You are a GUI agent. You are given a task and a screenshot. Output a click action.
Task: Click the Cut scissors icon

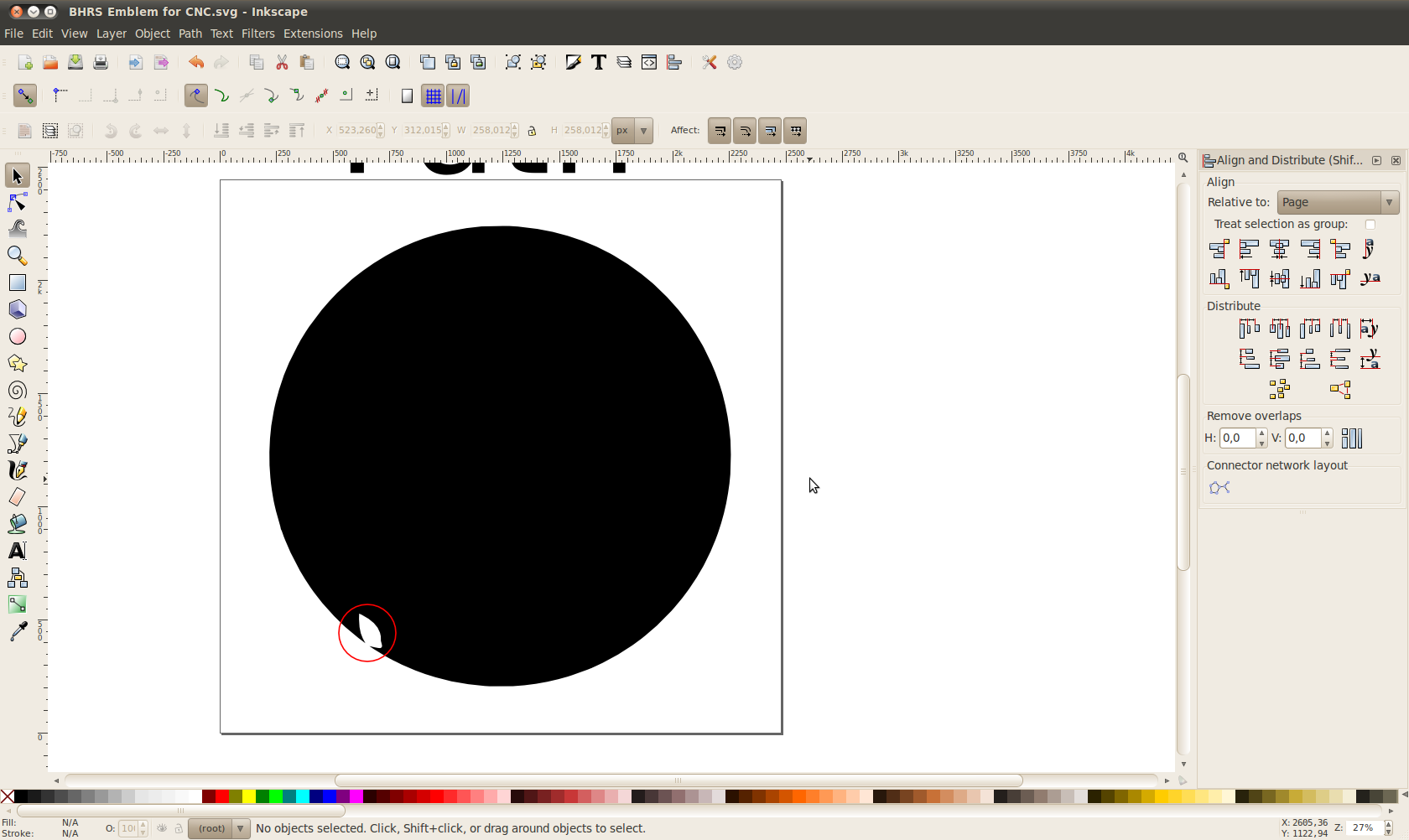[x=282, y=62]
